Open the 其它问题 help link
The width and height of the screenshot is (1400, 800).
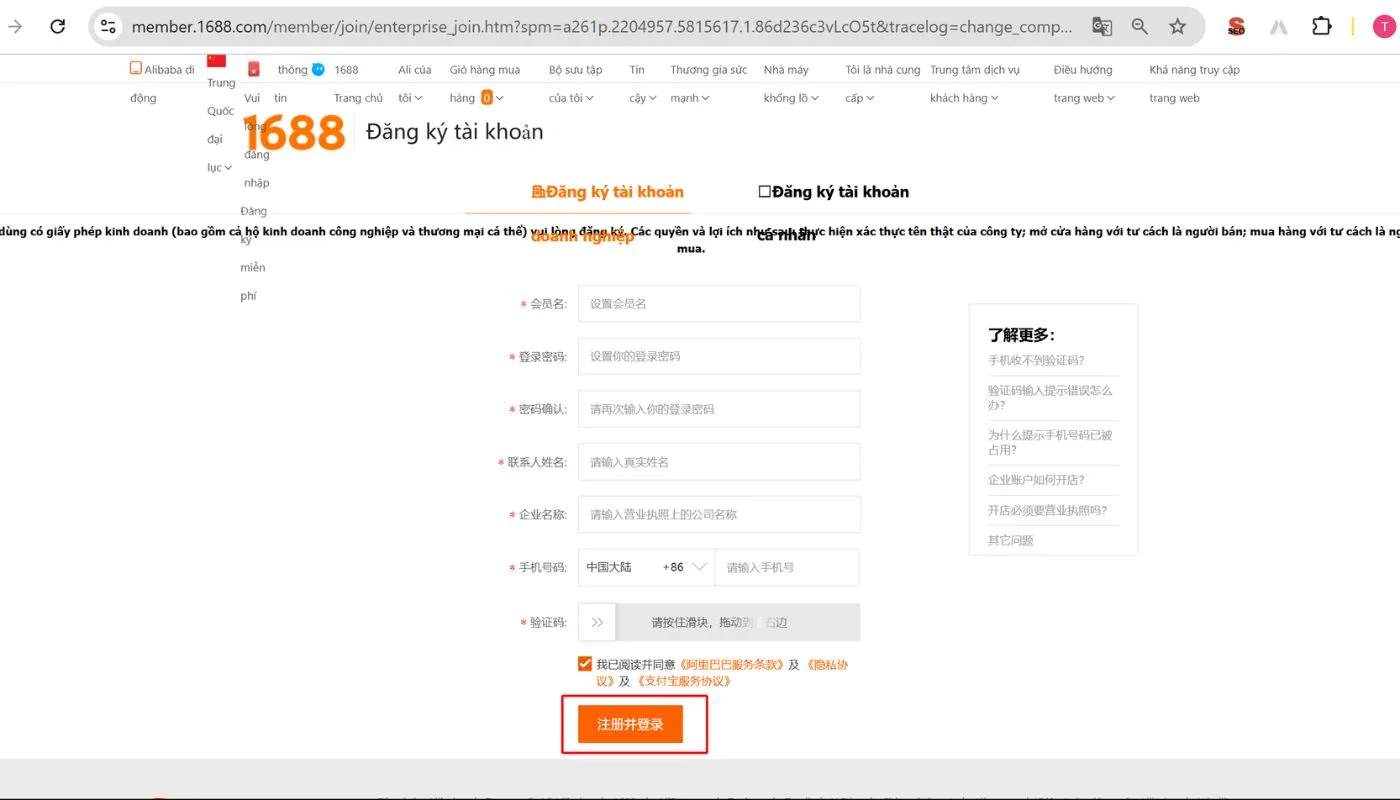(1011, 540)
